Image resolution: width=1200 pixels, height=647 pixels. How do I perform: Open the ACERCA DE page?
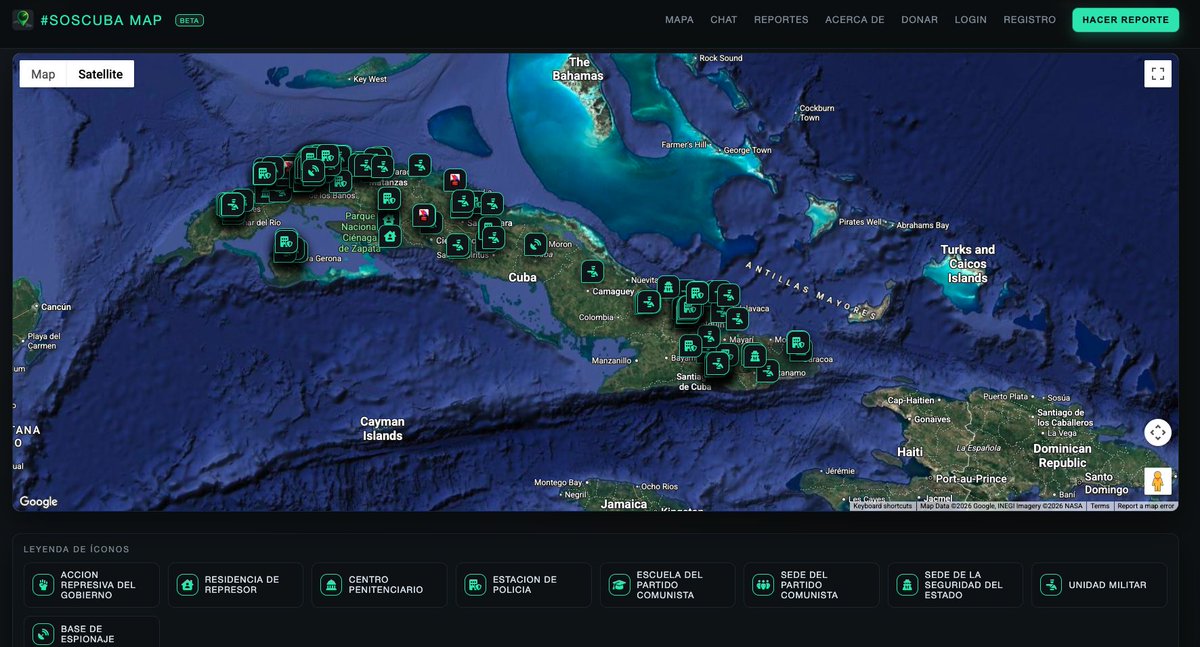(x=855, y=20)
